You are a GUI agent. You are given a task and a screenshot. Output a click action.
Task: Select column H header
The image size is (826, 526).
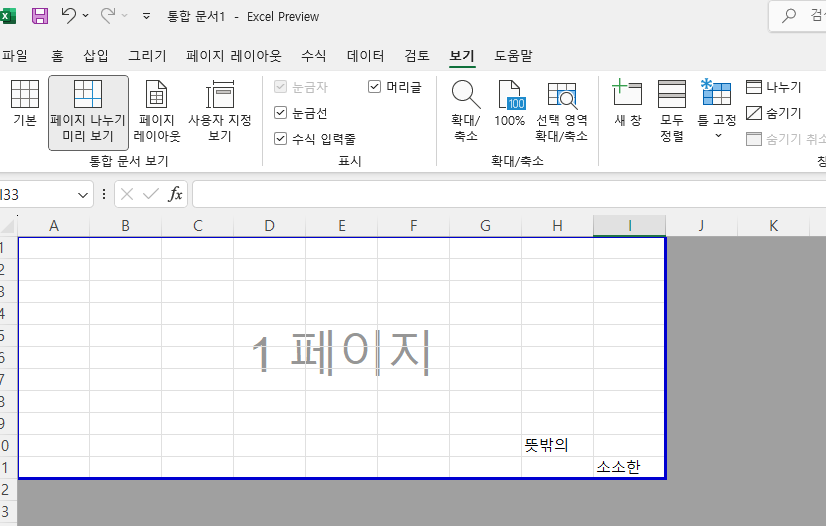[x=557, y=226]
